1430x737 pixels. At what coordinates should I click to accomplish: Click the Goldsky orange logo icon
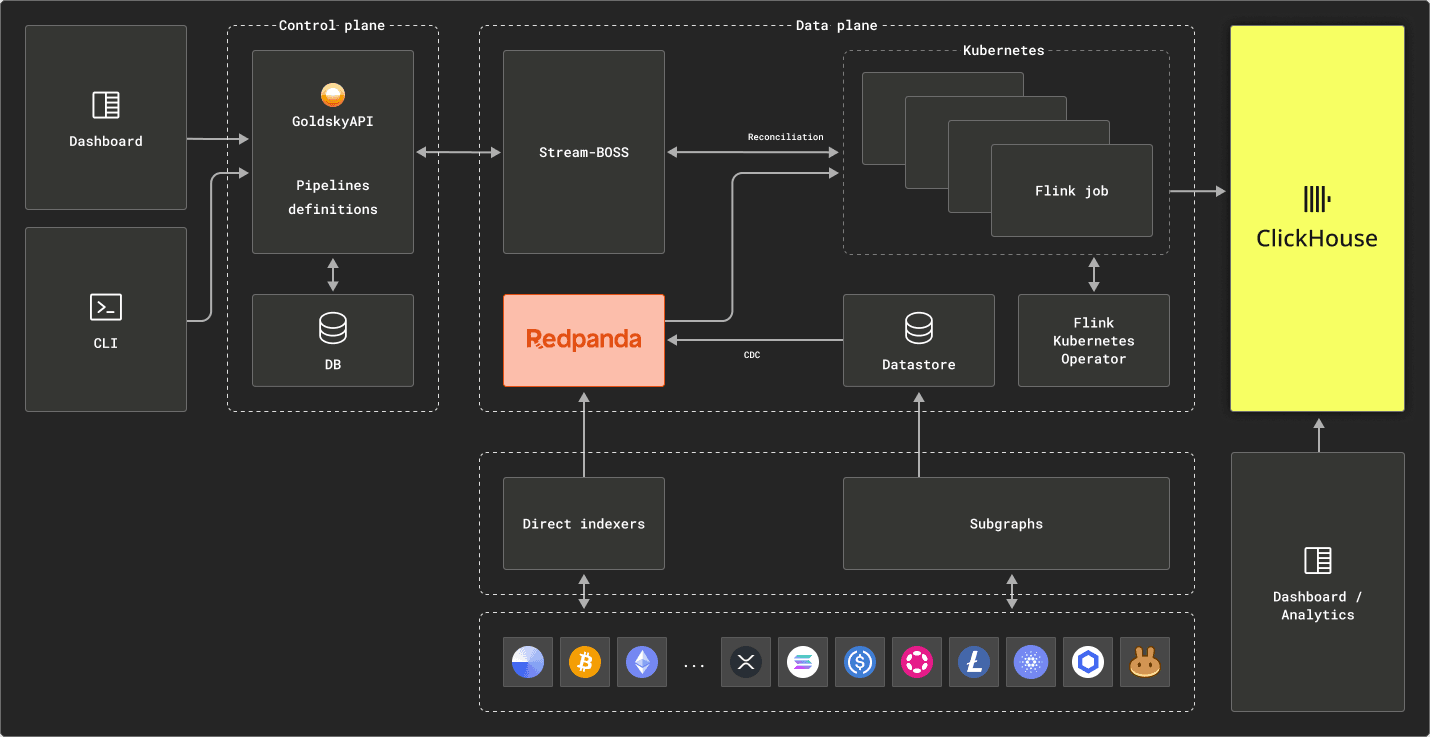333,95
